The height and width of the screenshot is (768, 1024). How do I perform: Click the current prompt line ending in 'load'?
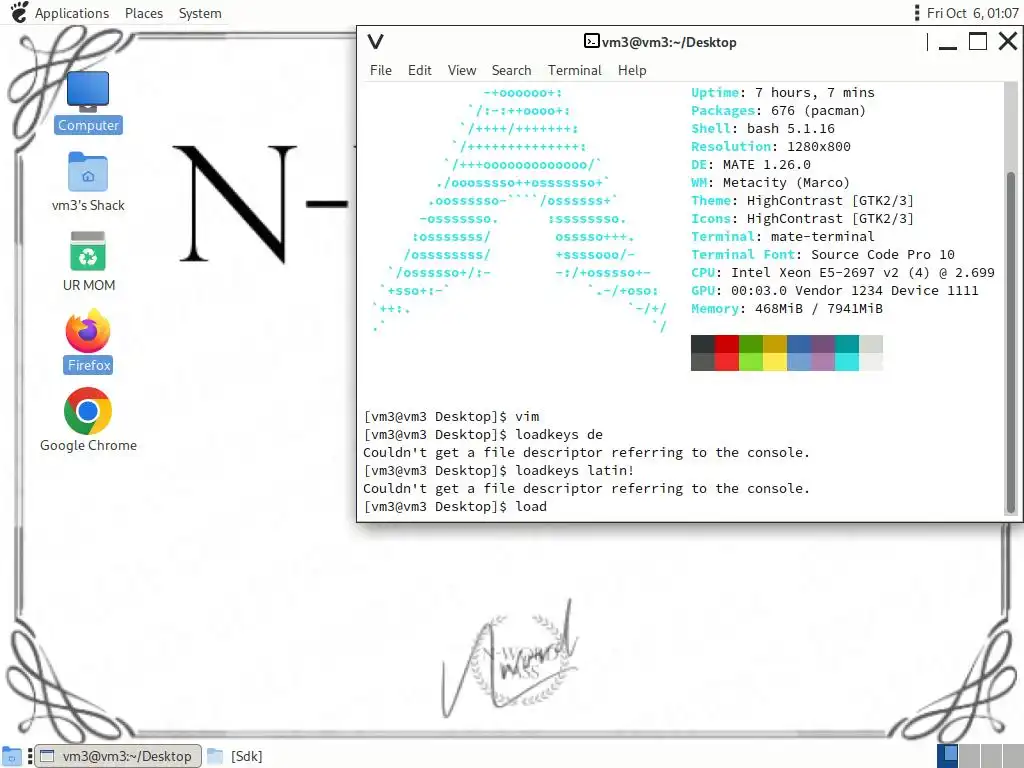click(x=455, y=507)
